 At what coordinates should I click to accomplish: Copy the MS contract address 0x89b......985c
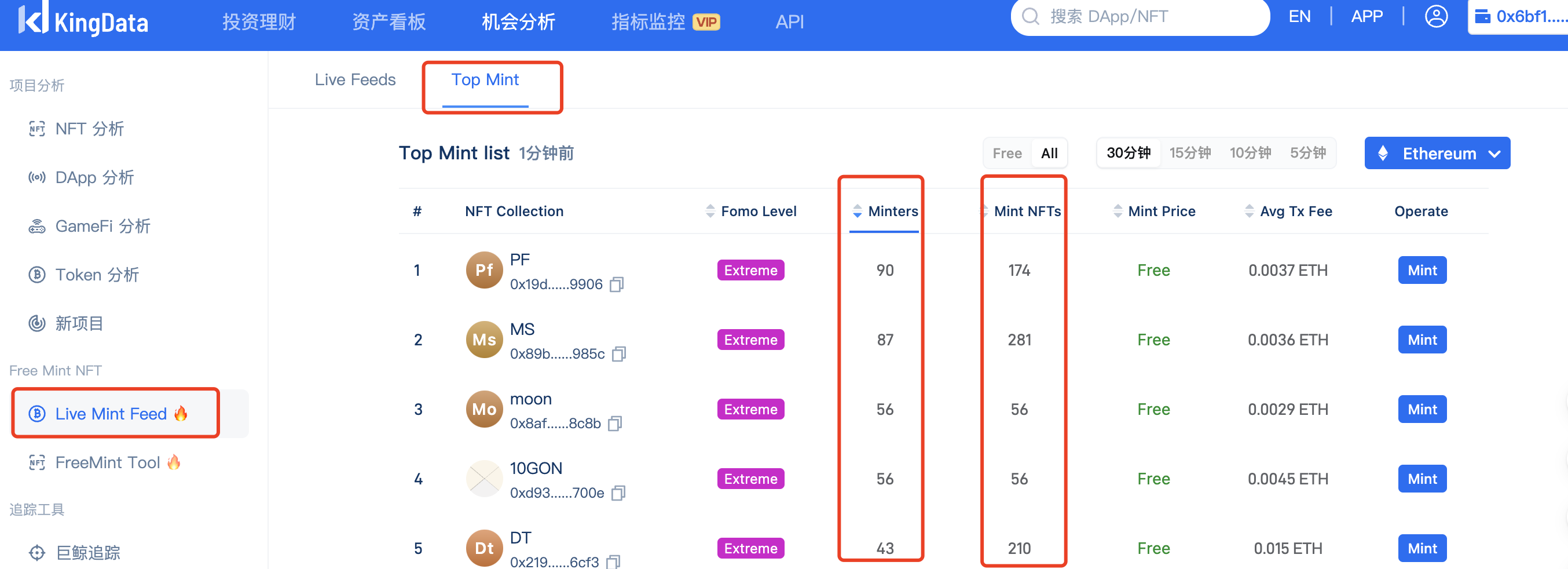coord(619,354)
